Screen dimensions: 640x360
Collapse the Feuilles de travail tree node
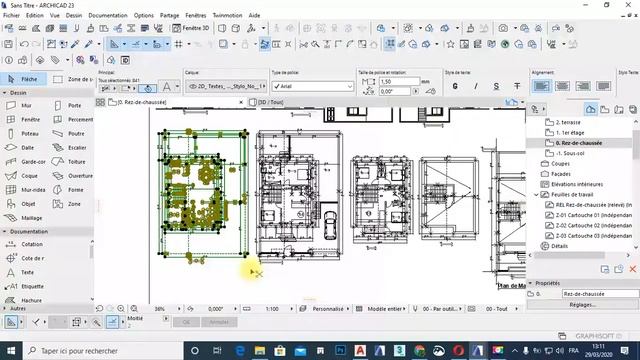click(536, 195)
